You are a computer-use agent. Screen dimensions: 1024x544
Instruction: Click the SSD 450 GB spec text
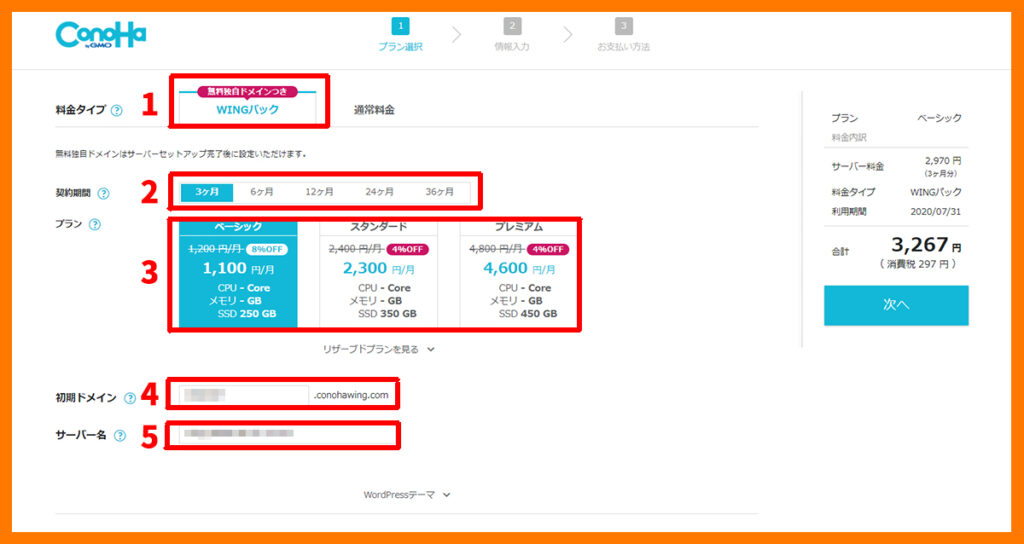[528, 314]
